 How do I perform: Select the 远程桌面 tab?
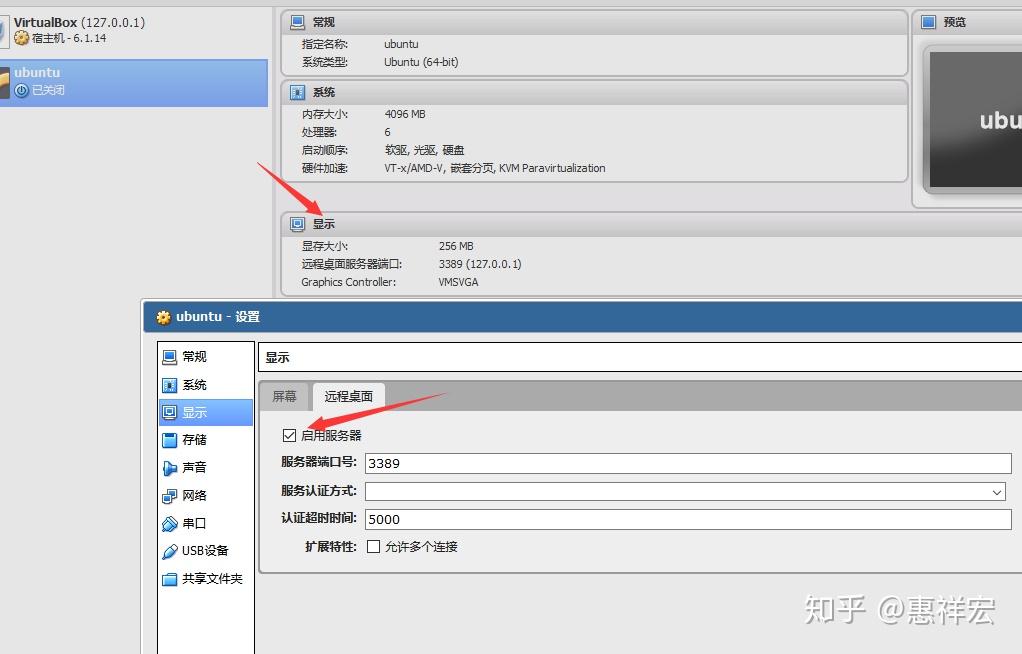(348, 396)
